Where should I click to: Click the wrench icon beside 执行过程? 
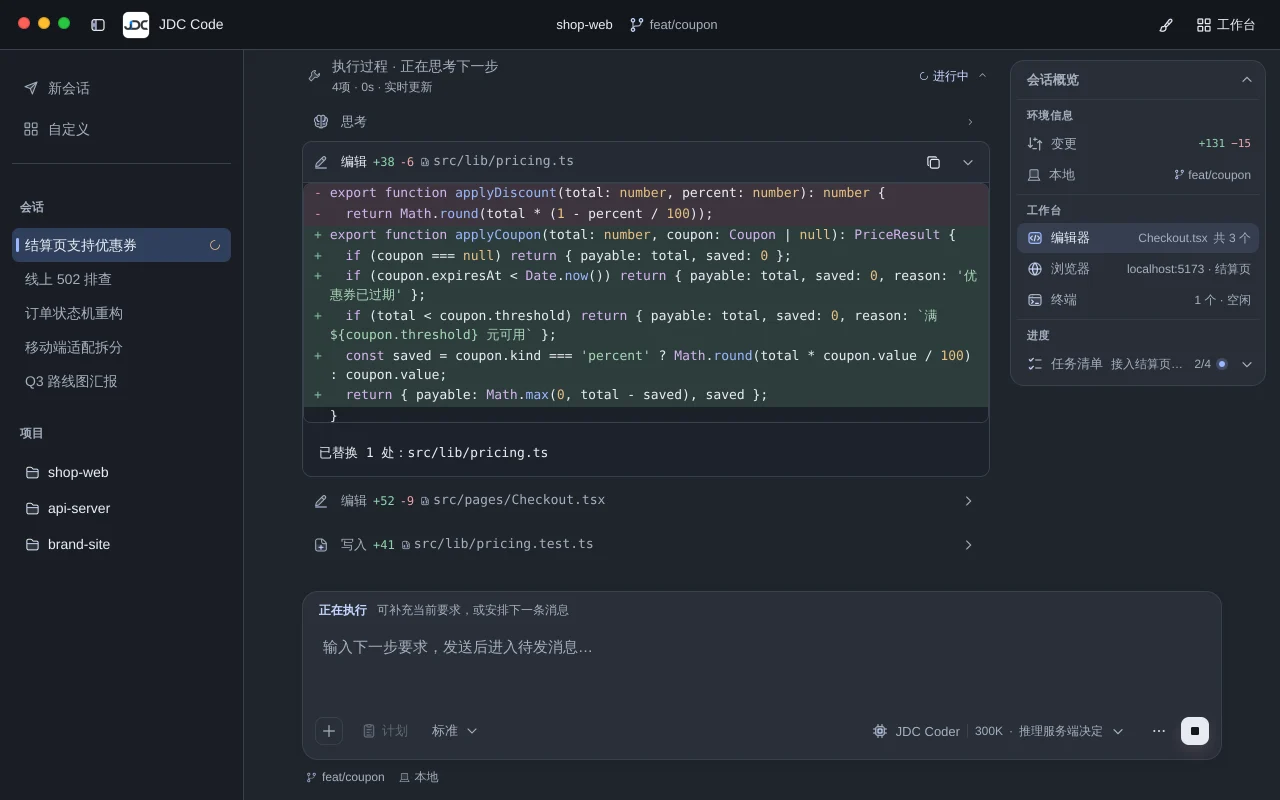tap(314, 76)
